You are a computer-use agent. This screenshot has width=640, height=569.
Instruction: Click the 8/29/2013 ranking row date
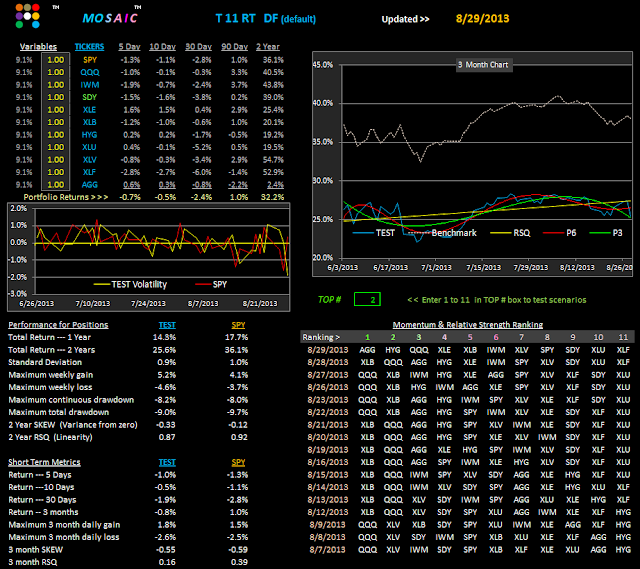tap(328, 350)
